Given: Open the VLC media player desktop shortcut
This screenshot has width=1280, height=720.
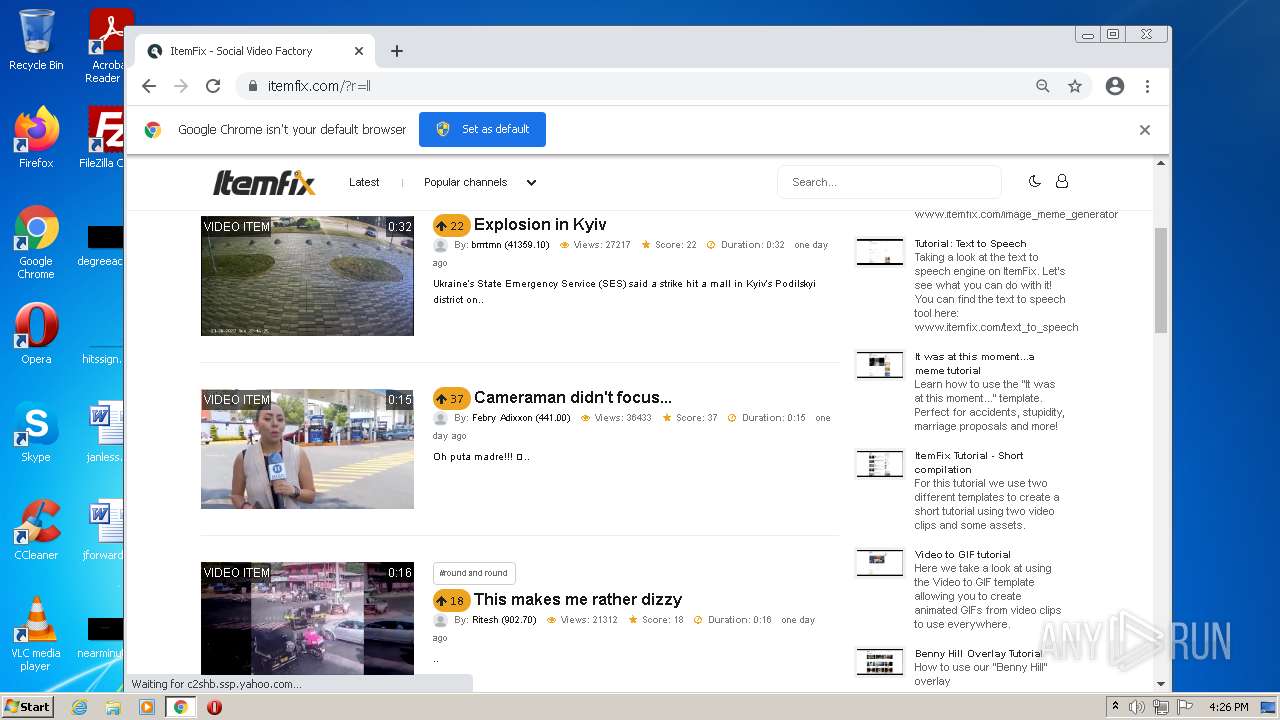Looking at the screenshot, I should coord(36,634).
